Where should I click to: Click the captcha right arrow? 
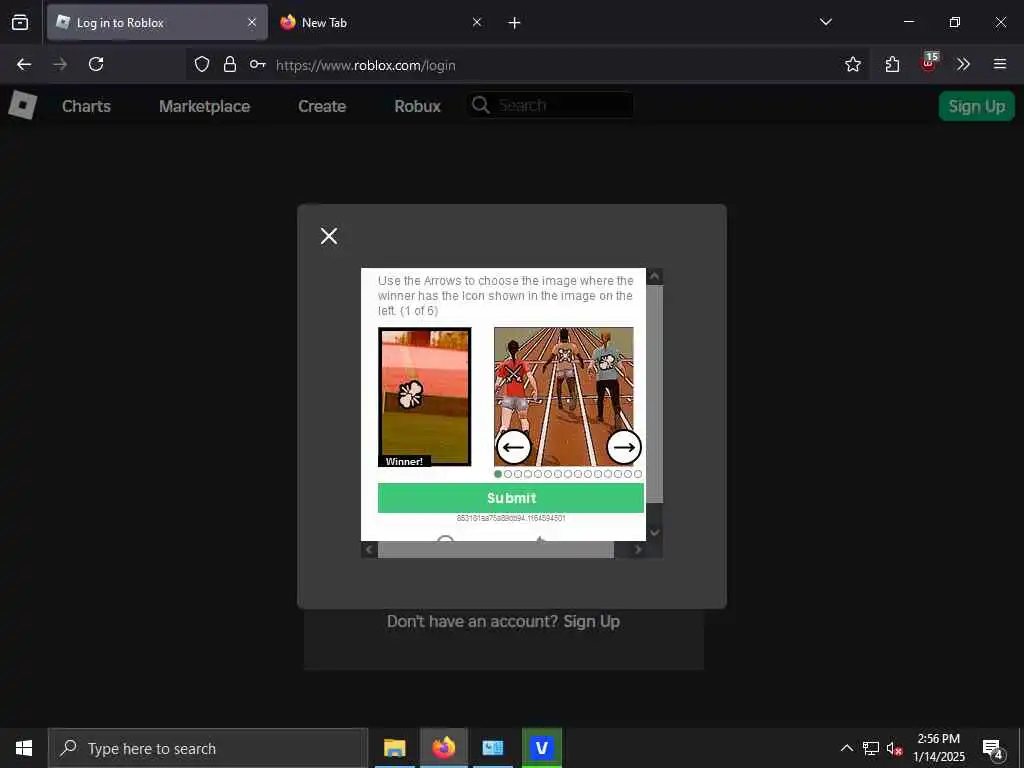coord(624,447)
